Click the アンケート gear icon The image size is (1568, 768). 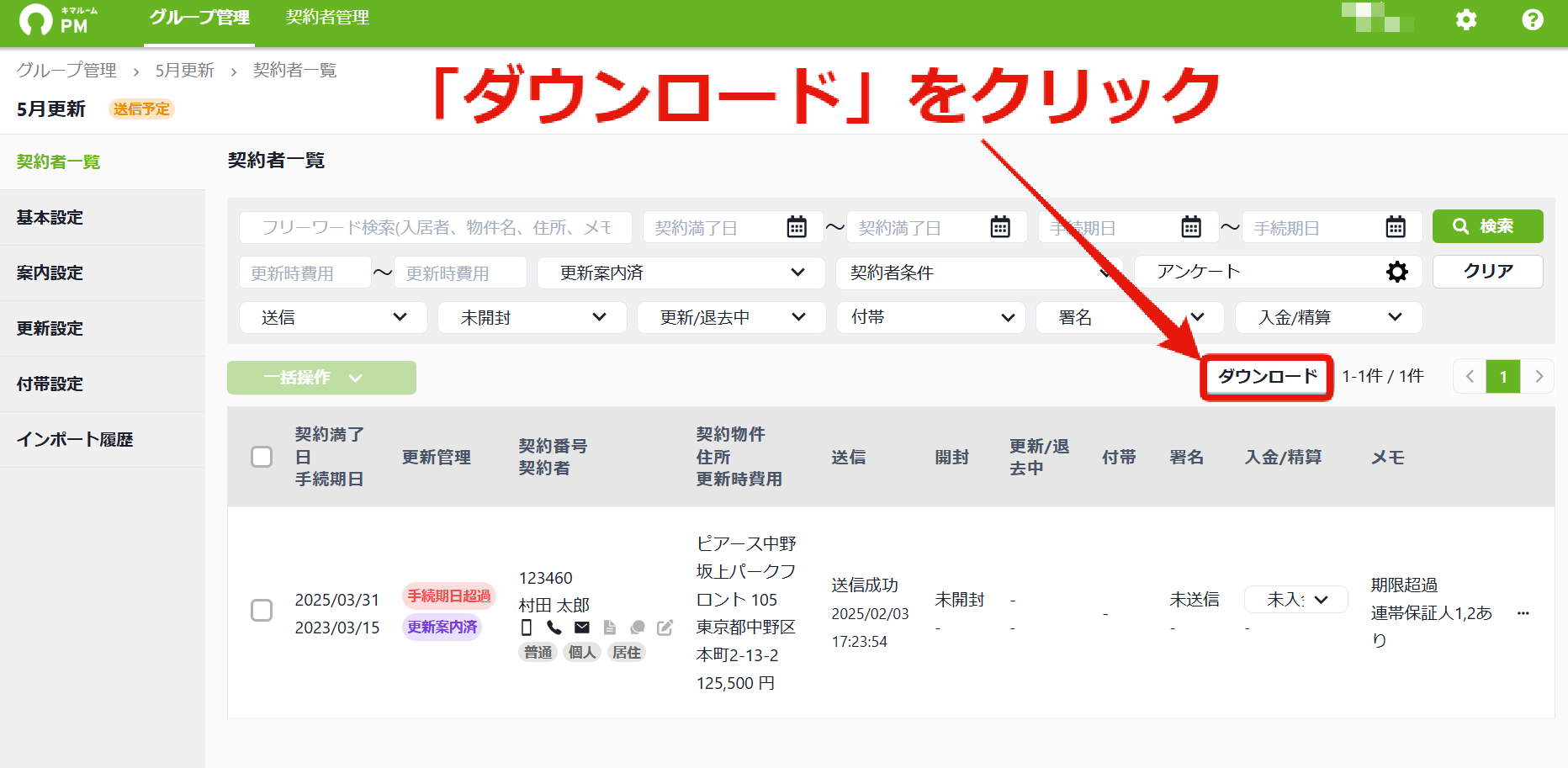1397,272
